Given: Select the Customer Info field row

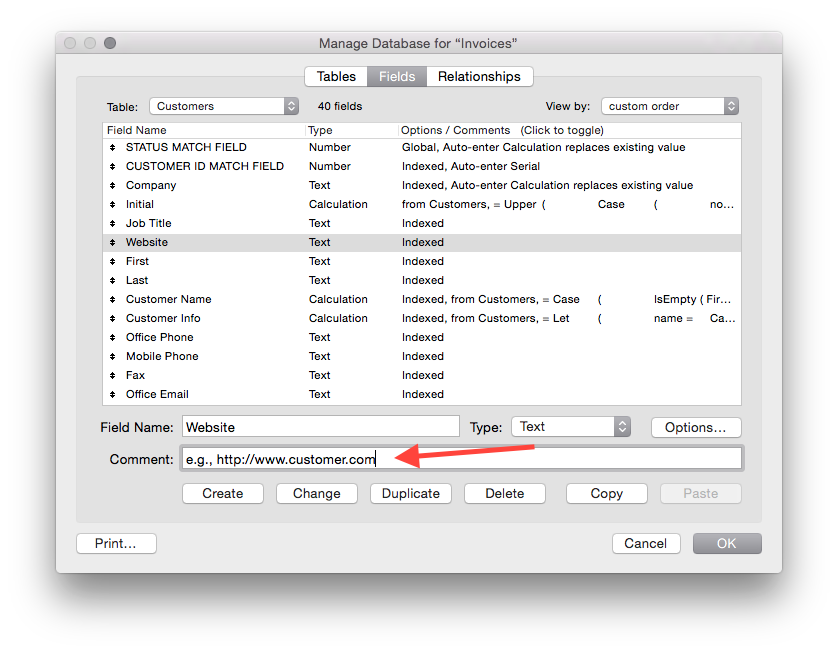Looking at the screenshot, I should click(x=163, y=318).
